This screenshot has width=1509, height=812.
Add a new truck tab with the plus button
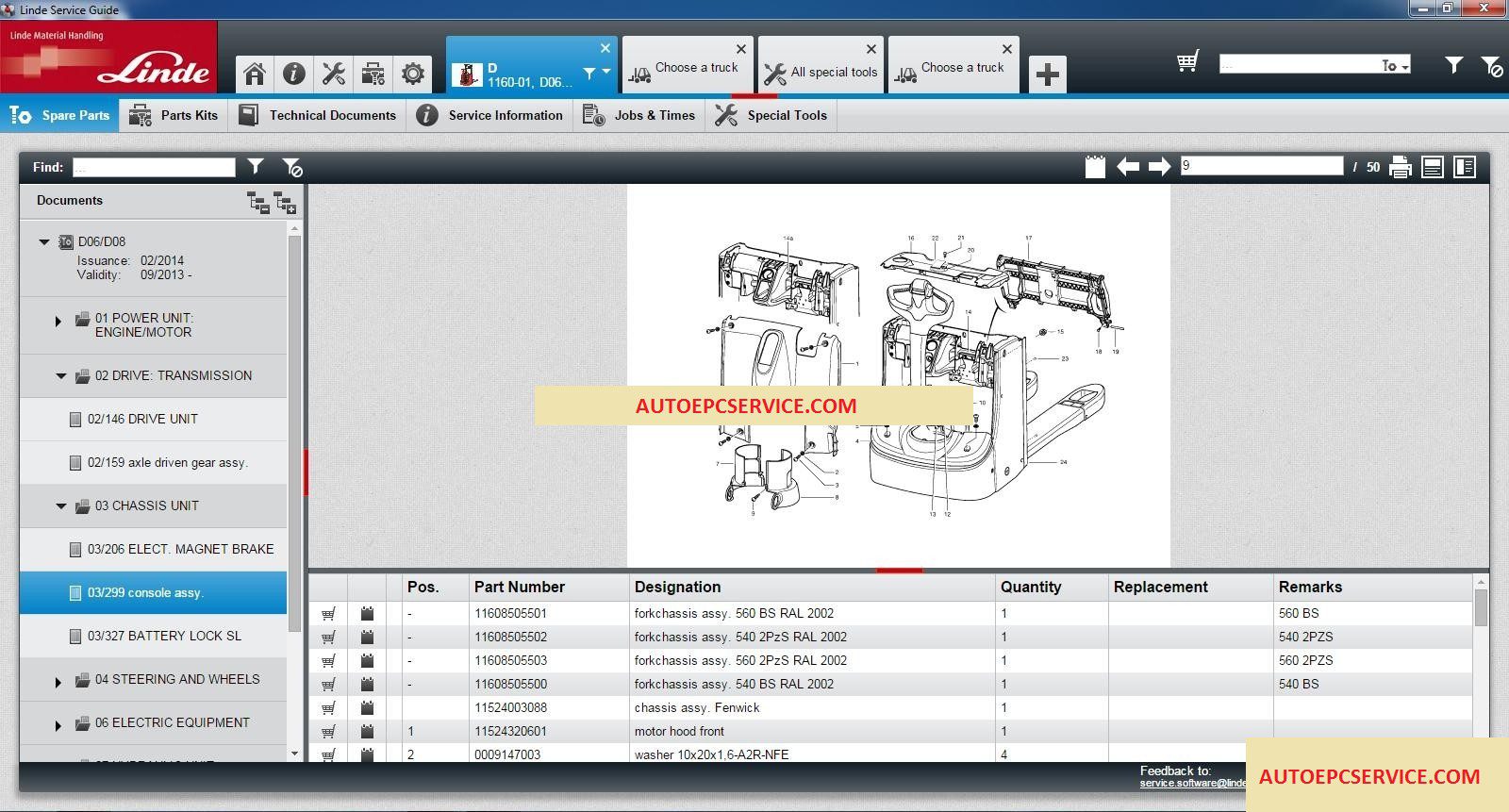pyautogui.click(x=1047, y=75)
